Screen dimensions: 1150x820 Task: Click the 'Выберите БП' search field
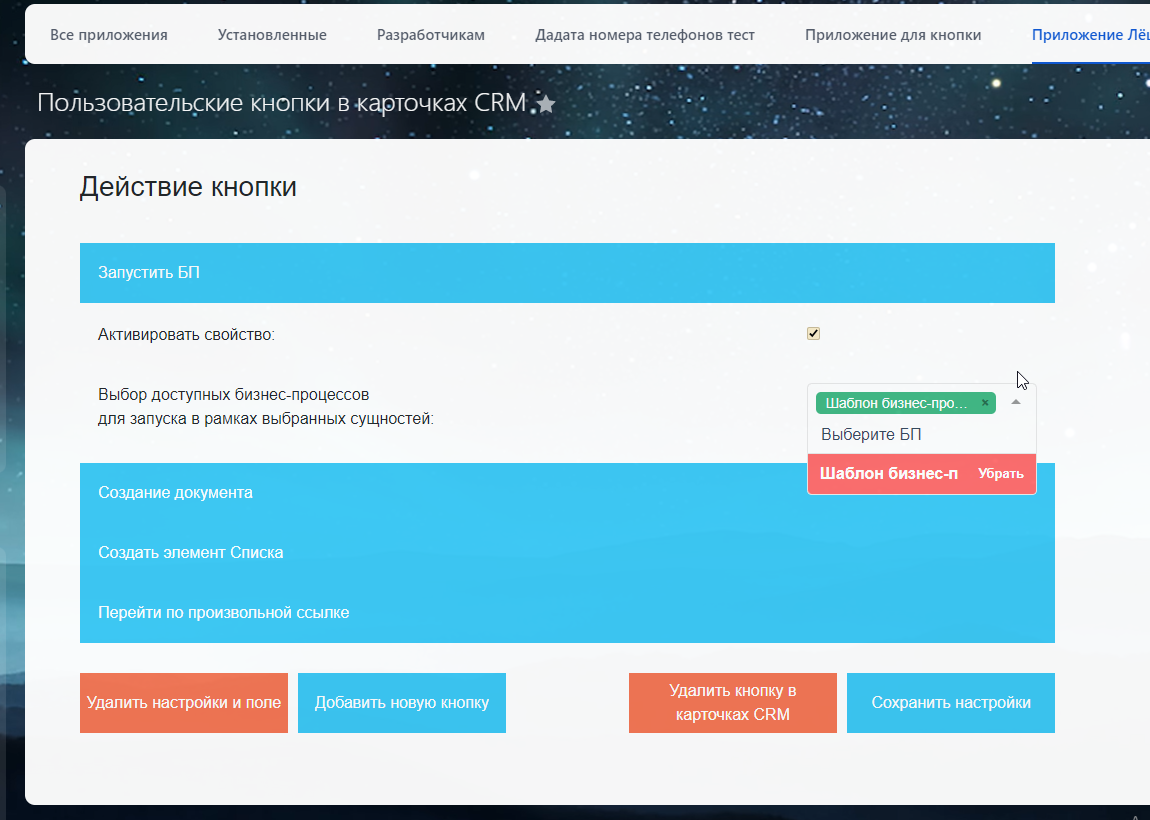click(900, 435)
